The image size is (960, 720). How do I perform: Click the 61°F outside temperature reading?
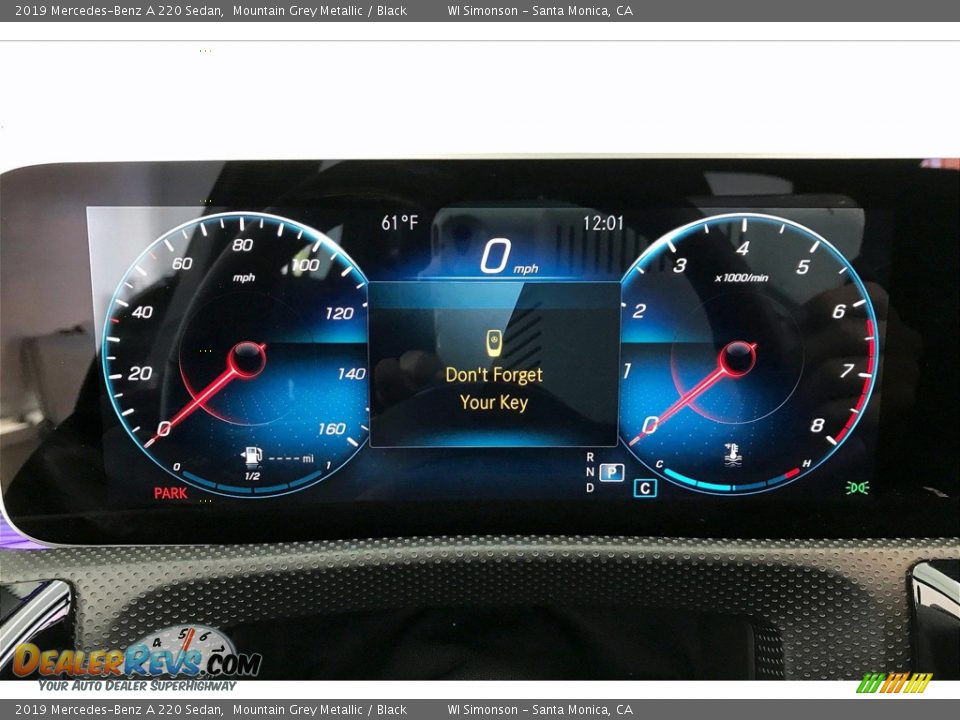[x=400, y=223]
